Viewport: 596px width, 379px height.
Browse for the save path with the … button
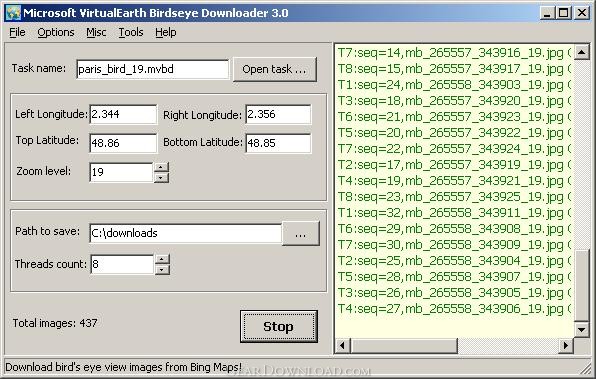[x=300, y=233]
